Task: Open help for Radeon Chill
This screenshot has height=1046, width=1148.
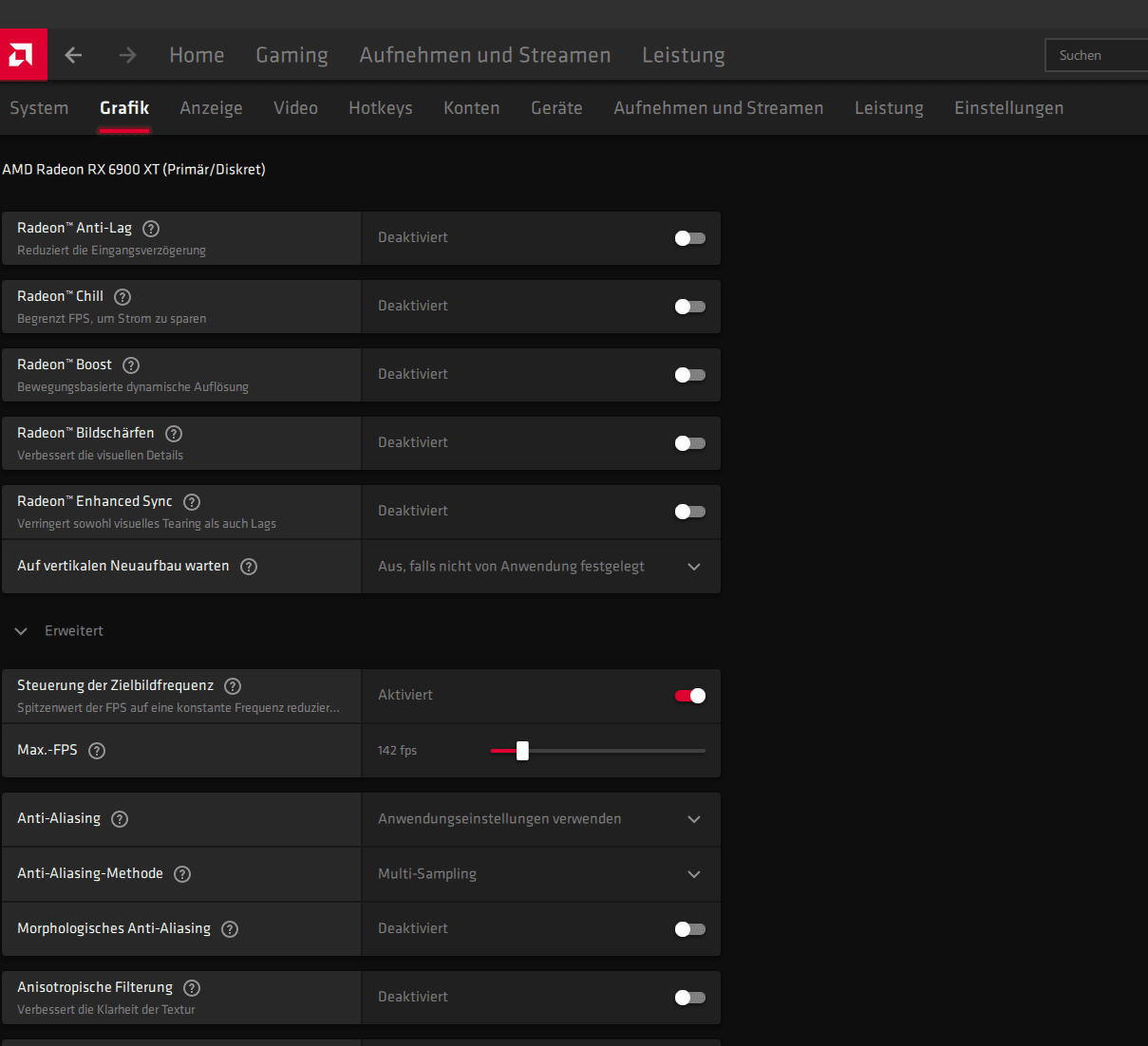Action: coord(122,297)
